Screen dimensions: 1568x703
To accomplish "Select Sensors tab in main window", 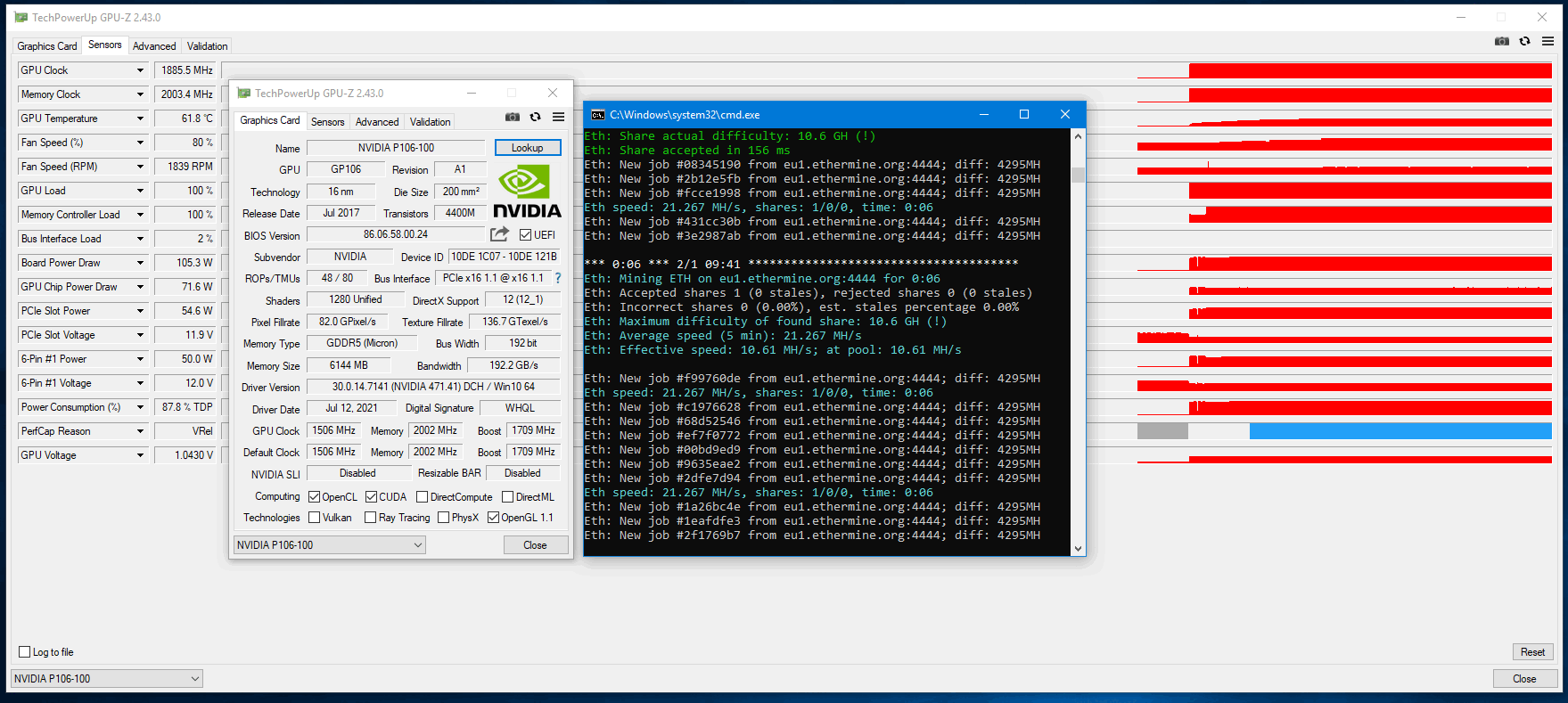I will click(105, 45).
